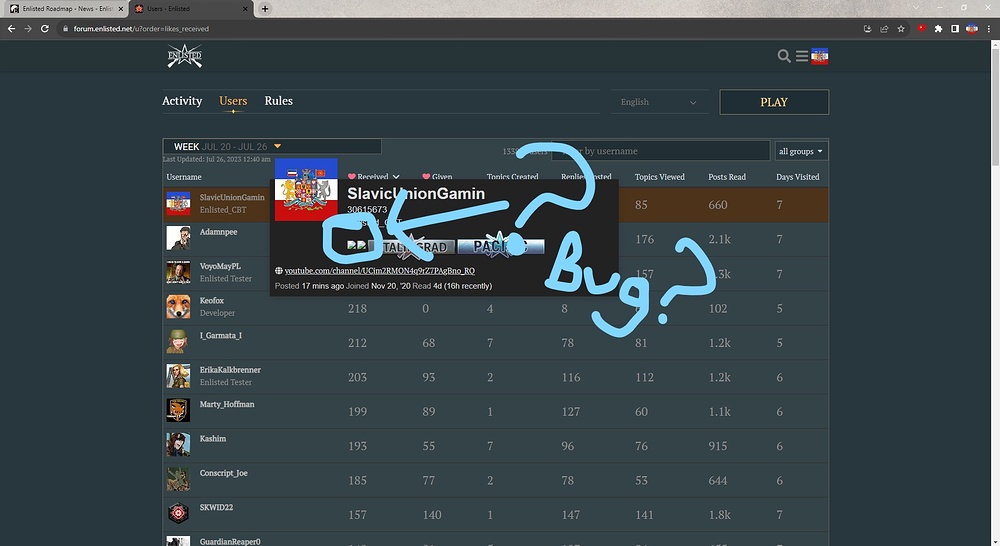Screen dimensions: 1000x546
Task: Switch to Enlisted Roadmap browser tab
Action: (64, 8)
